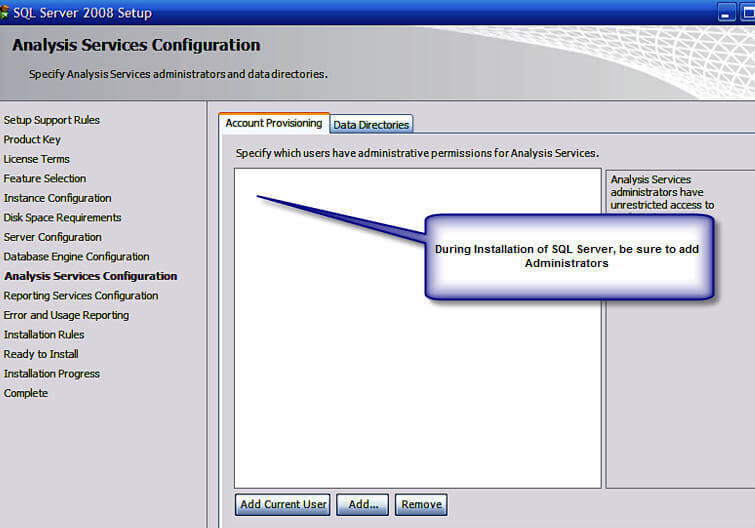Select the Disk Space Requirements step
Image resolution: width=755 pixels, height=528 pixels.
(x=62, y=218)
